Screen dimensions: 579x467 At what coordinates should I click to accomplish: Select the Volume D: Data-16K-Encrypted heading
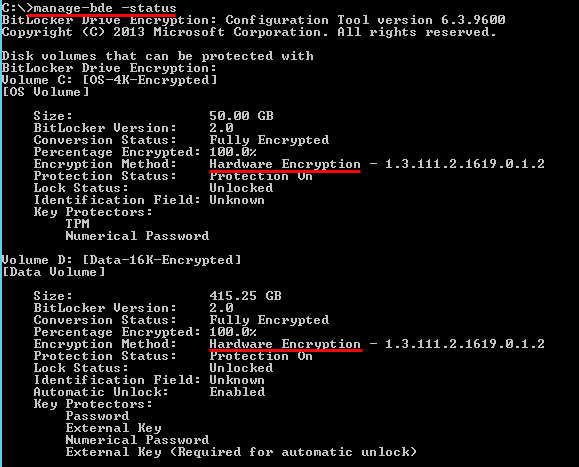[121, 260]
